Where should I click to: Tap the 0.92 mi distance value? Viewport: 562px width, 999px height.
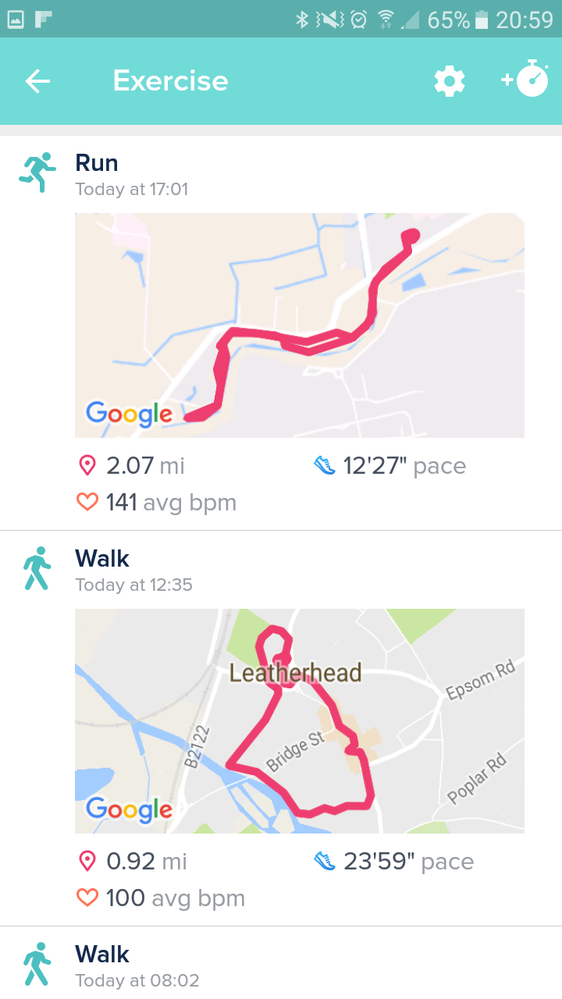(x=147, y=861)
